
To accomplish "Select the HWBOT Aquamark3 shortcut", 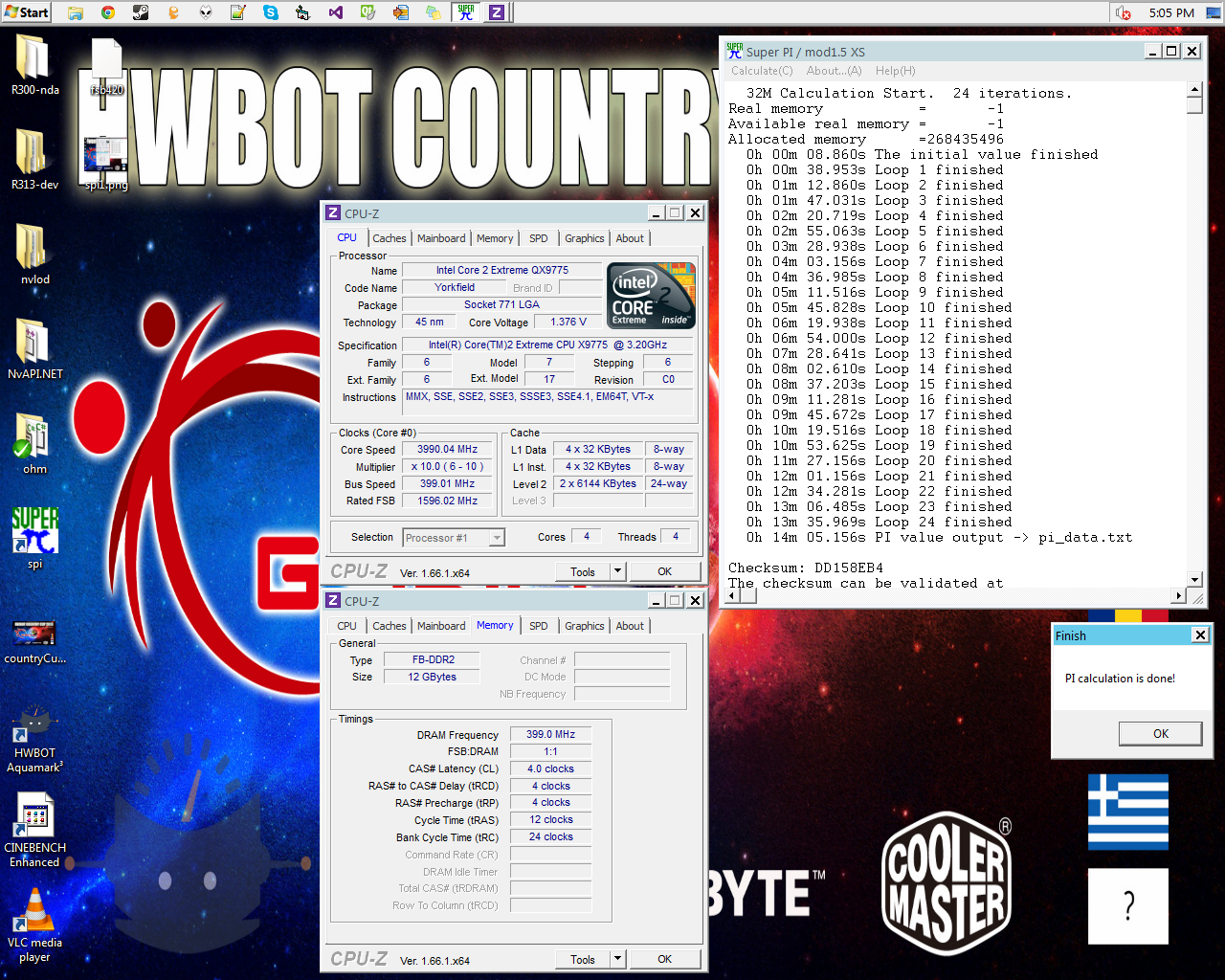I will [34, 738].
